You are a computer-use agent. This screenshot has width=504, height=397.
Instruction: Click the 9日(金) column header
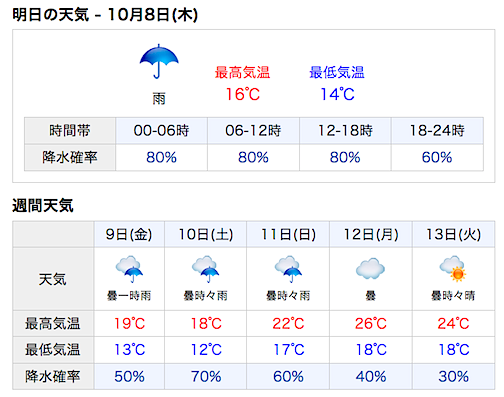coord(129,234)
